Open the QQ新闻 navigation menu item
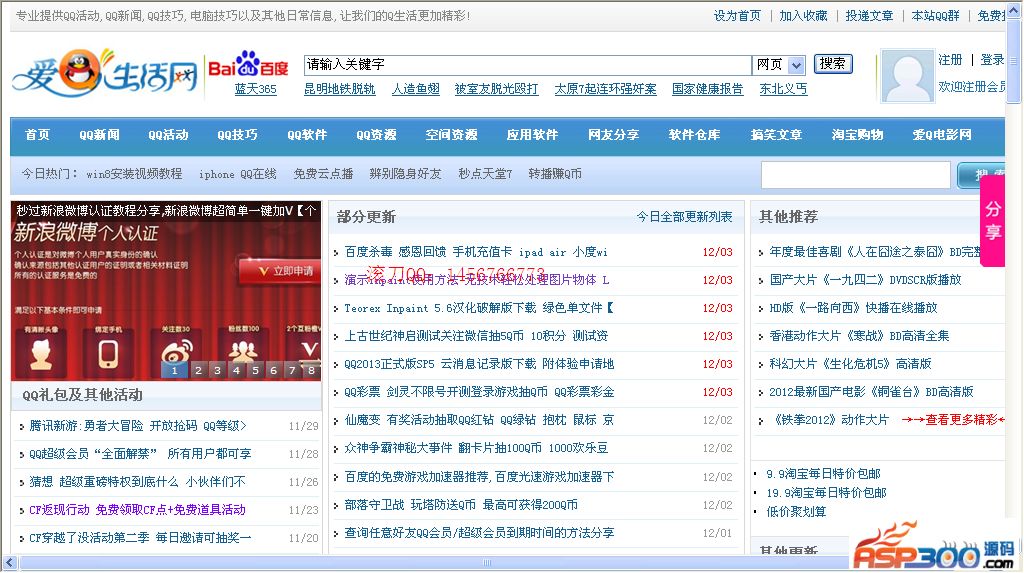 pos(99,135)
